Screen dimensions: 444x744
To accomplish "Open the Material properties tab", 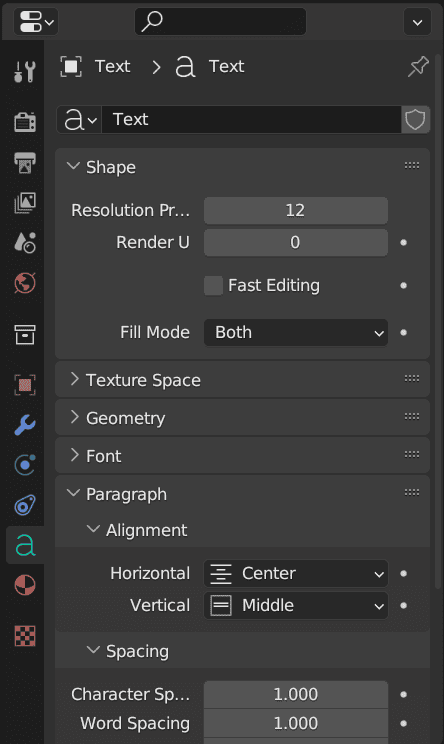I will (25, 585).
